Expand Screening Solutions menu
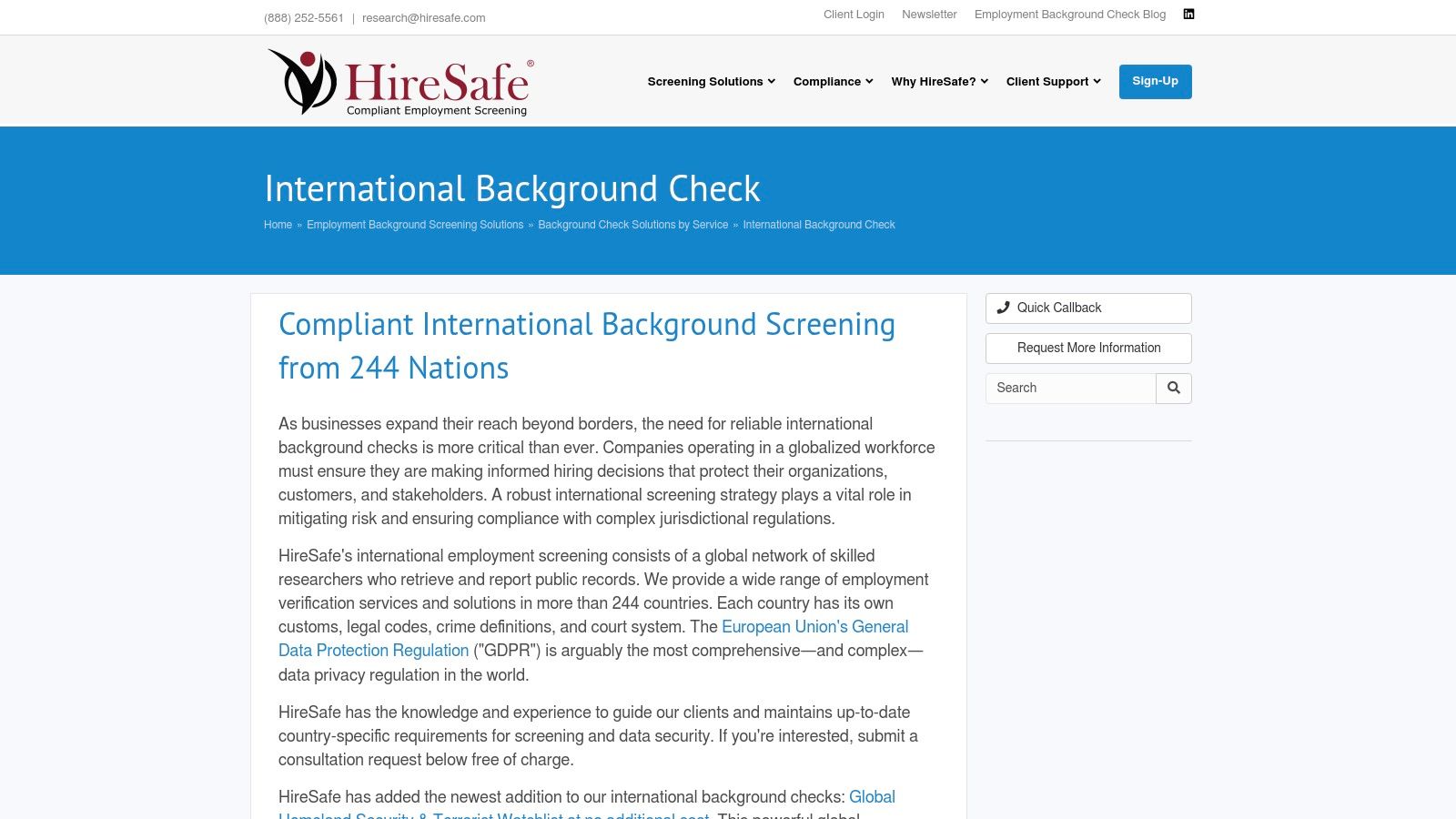 [x=712, y=82]
